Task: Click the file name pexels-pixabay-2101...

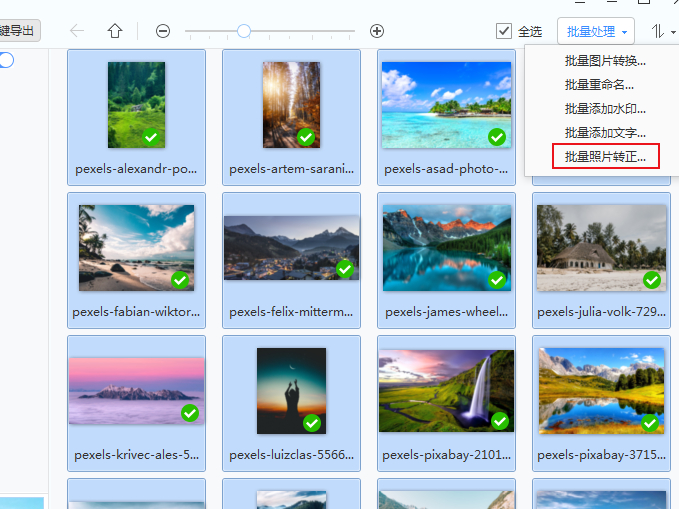Action: (x=446, y=455)
